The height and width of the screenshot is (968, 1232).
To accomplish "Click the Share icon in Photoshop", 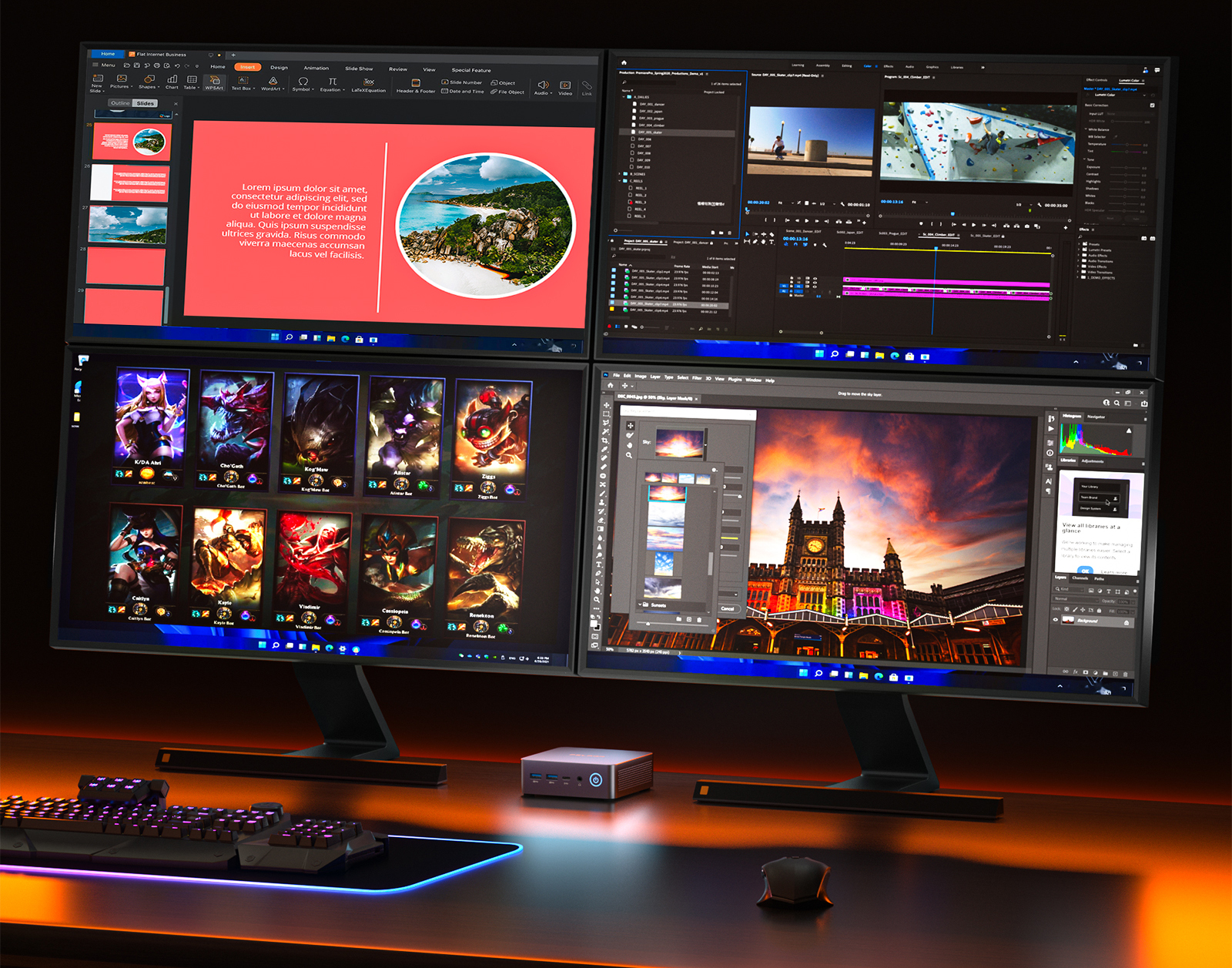I will (1144, 404).
